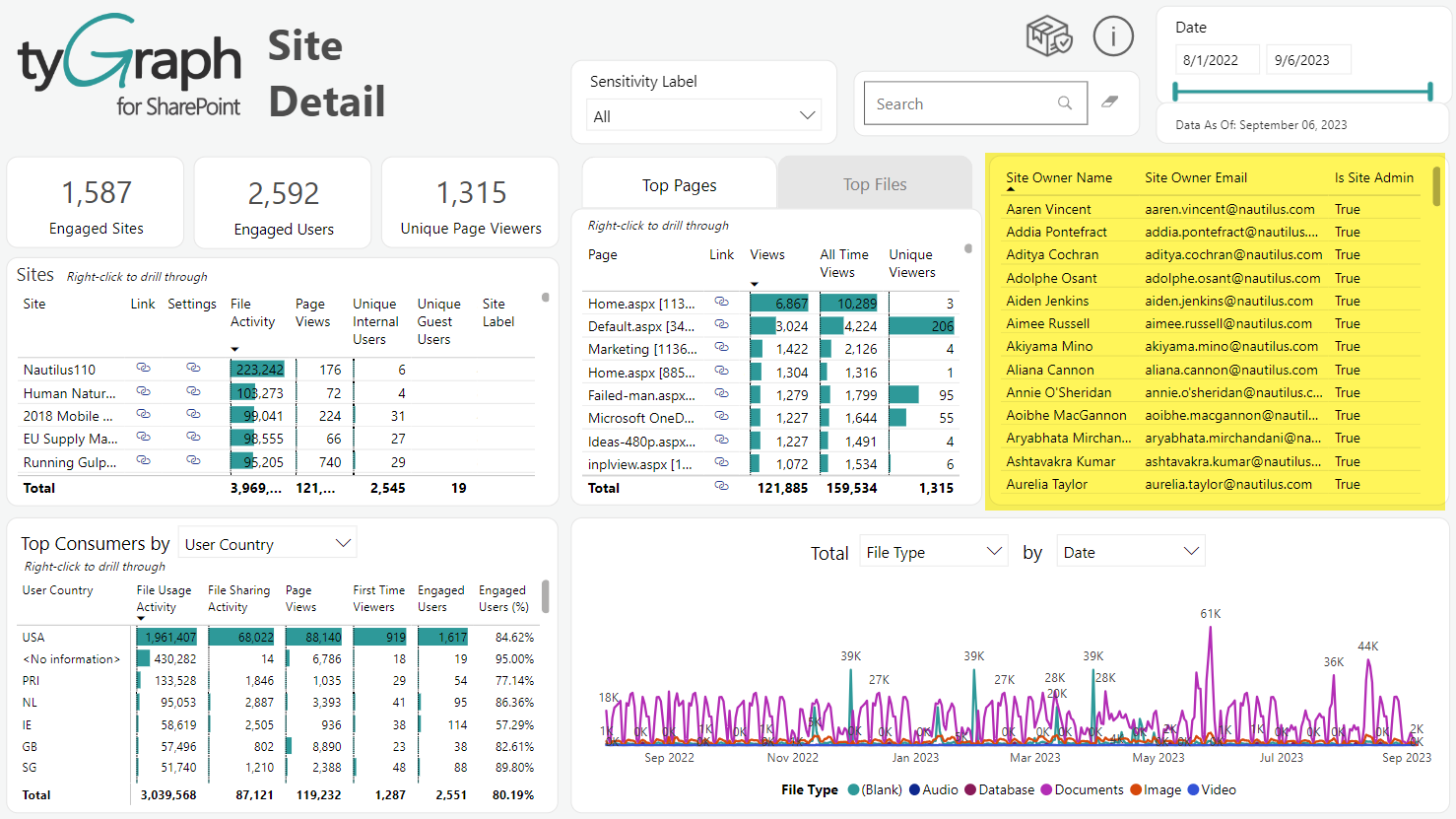The image size is (1456, 819).
Task: Sort table by File Usage Activity header
Action: click(164, 598)
